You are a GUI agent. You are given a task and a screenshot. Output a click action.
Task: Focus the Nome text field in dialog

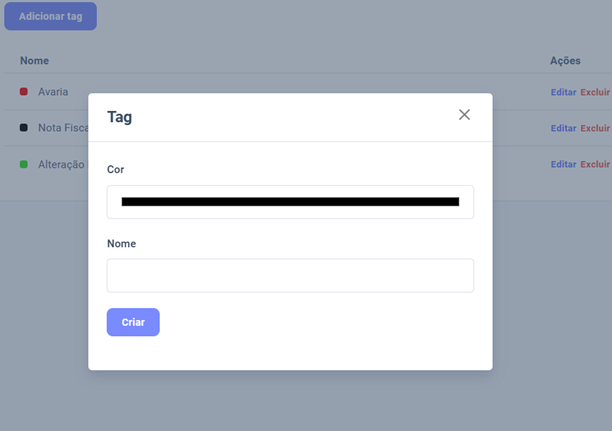click(290, 275)
